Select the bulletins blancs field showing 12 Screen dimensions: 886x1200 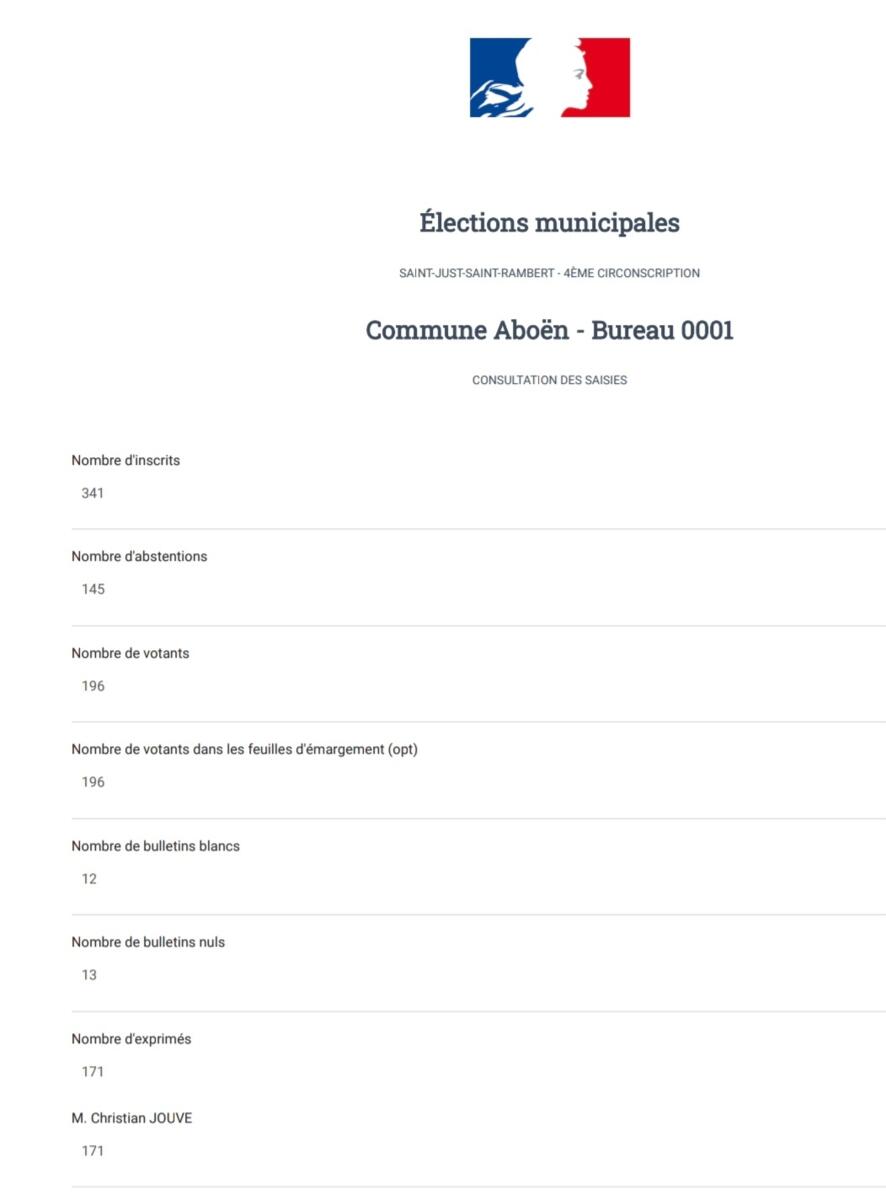pyautogui.click(x=89, y=879)
